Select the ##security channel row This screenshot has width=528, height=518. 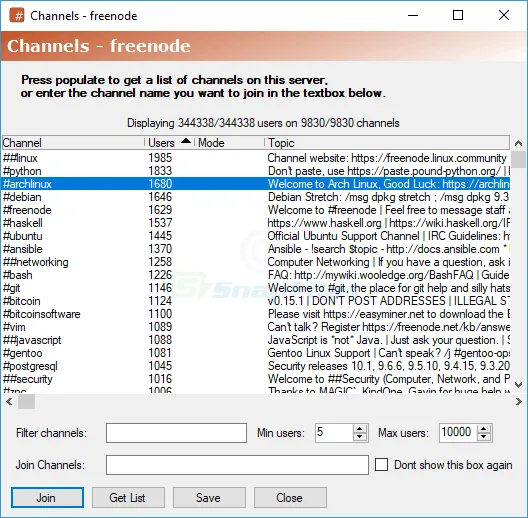click(256, 379)
